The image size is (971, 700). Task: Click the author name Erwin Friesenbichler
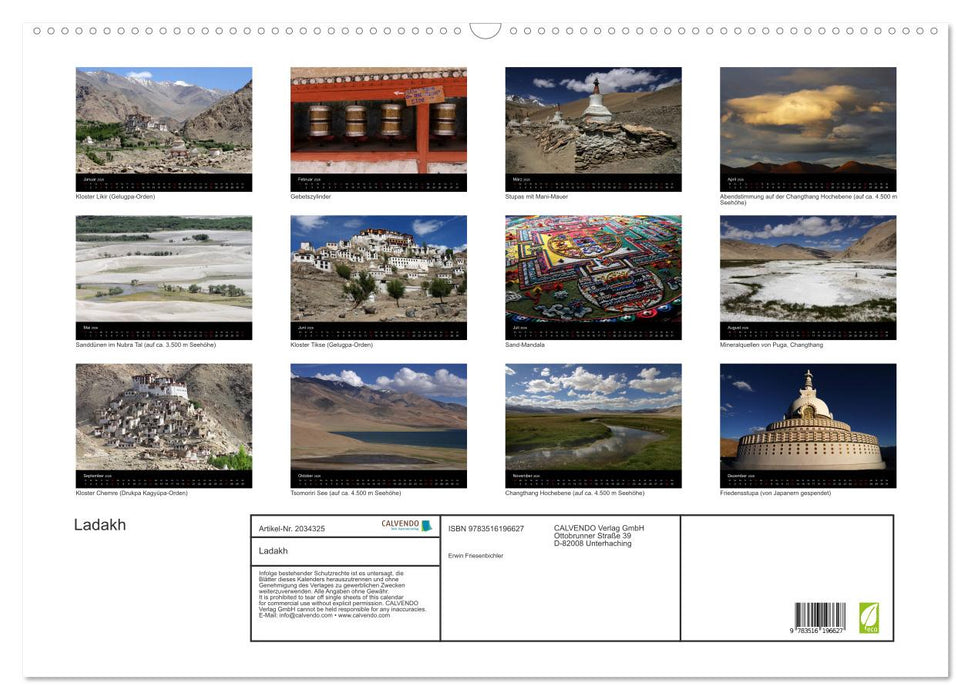click(475, 555)
